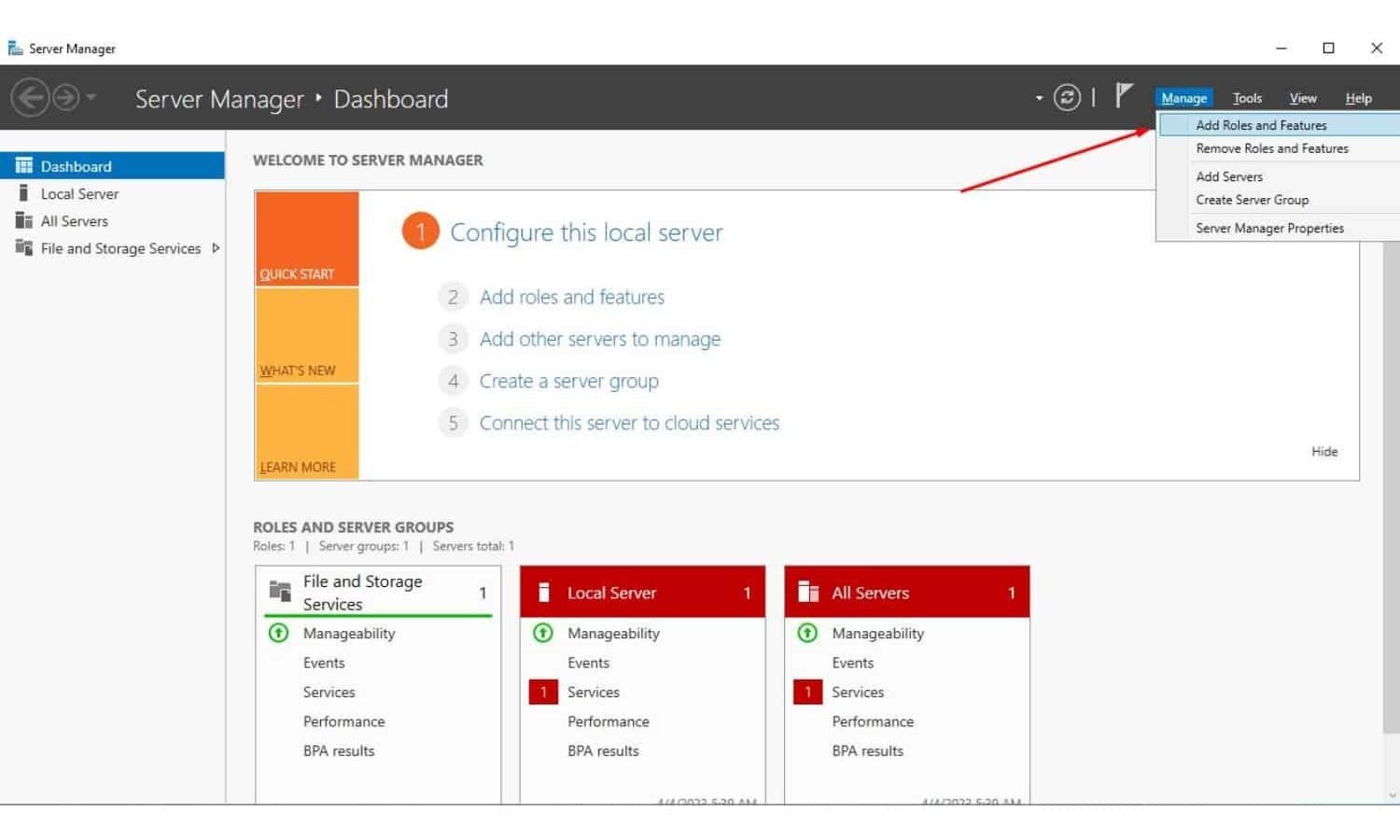1400x840 pixels.
Task: Click File and Storage Services sidebar icon
Action: pyautogui.click(x=24, y=248)
